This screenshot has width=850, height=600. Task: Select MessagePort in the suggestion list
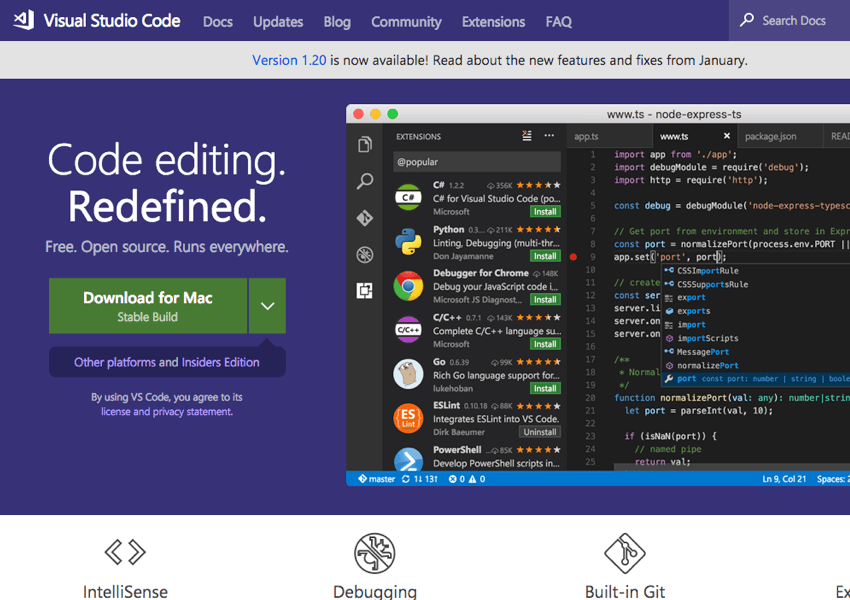point(756,352)
